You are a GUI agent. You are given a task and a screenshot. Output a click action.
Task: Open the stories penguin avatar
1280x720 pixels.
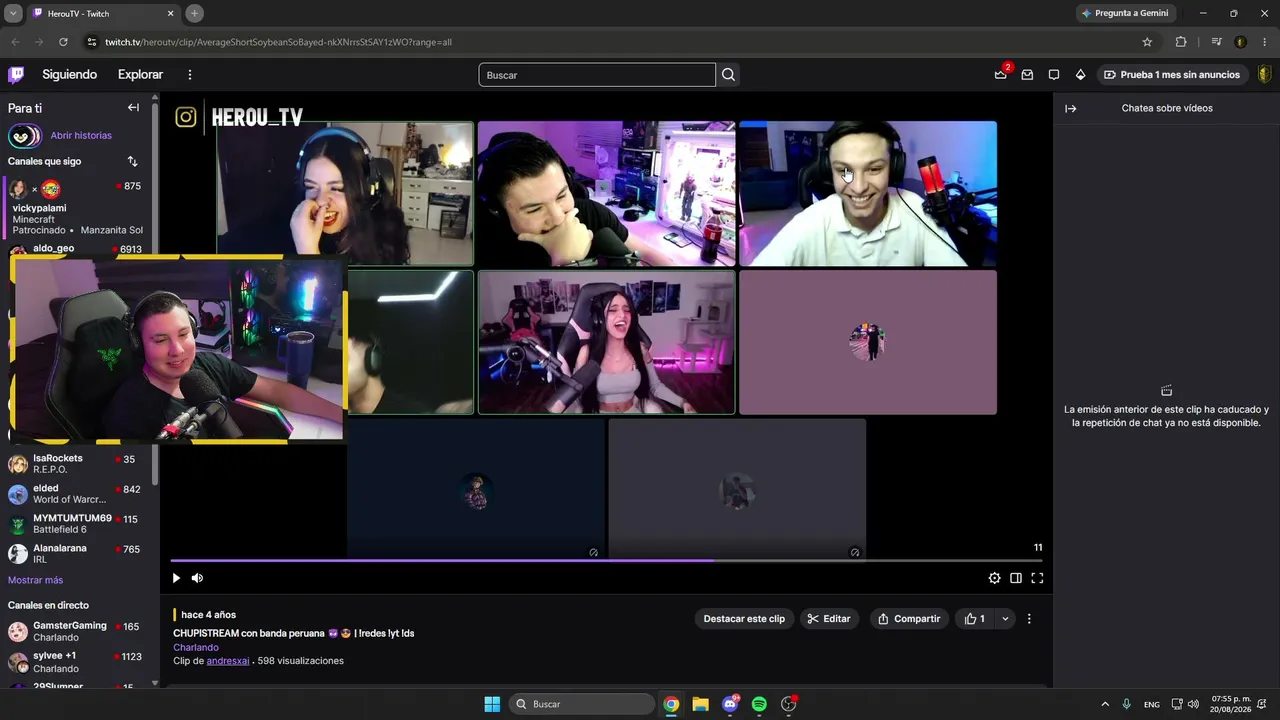click(x=24, y=136)
